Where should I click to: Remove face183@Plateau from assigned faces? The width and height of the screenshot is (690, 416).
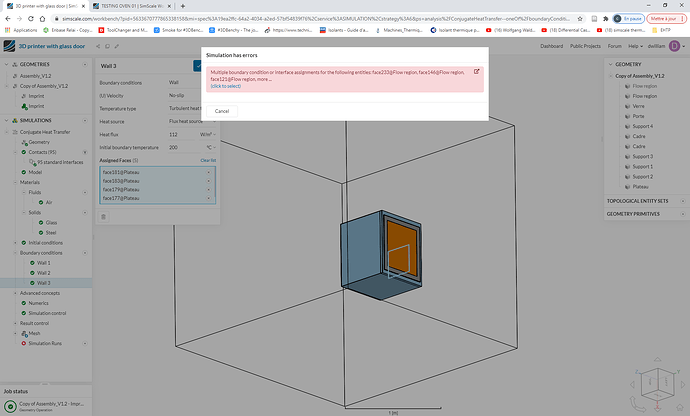(209, 181)
